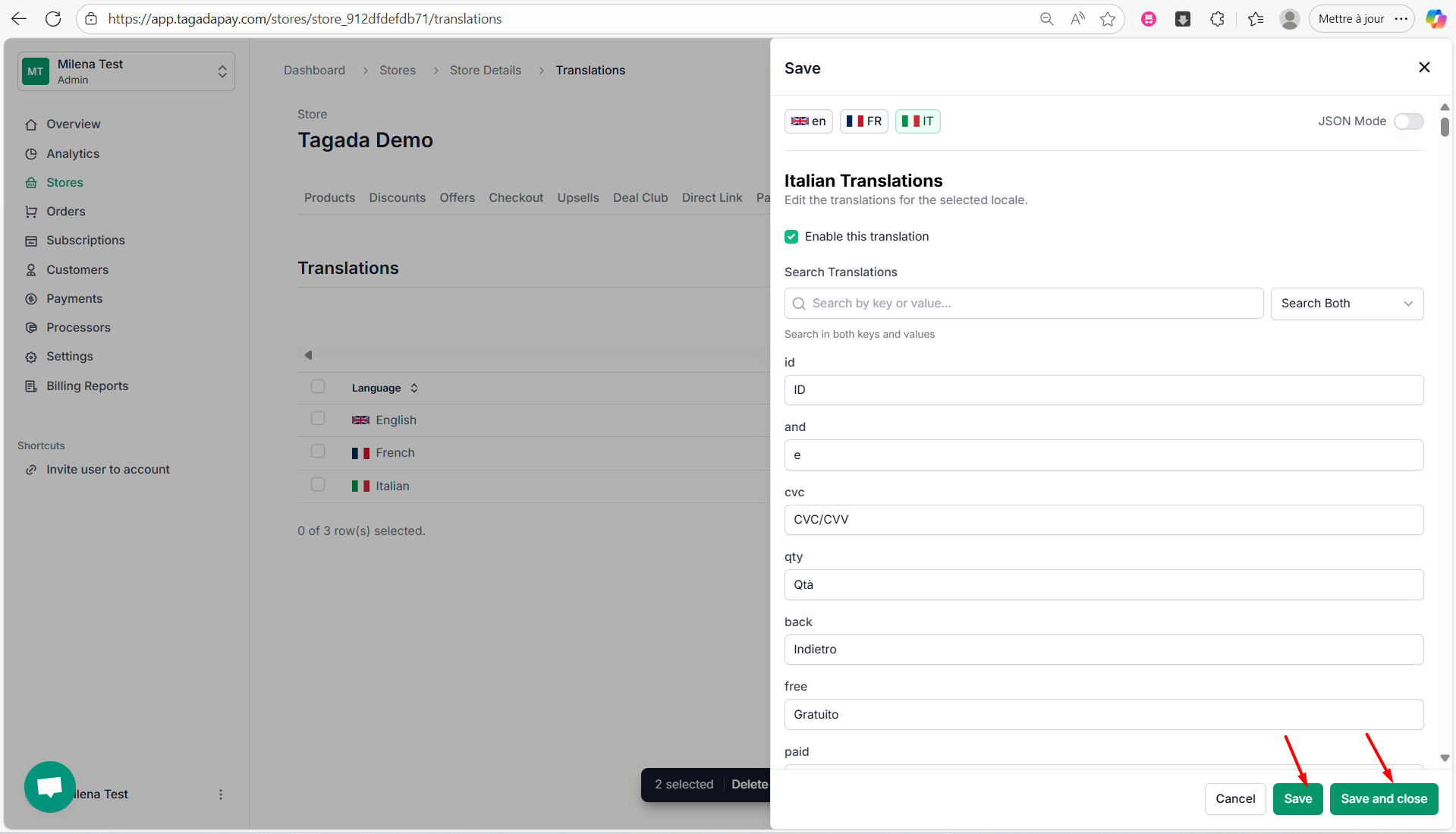The image size is (1456, 834).
Task: Open the Copilot icon in the browser toolbar
Action: (x=1435, y=19)
